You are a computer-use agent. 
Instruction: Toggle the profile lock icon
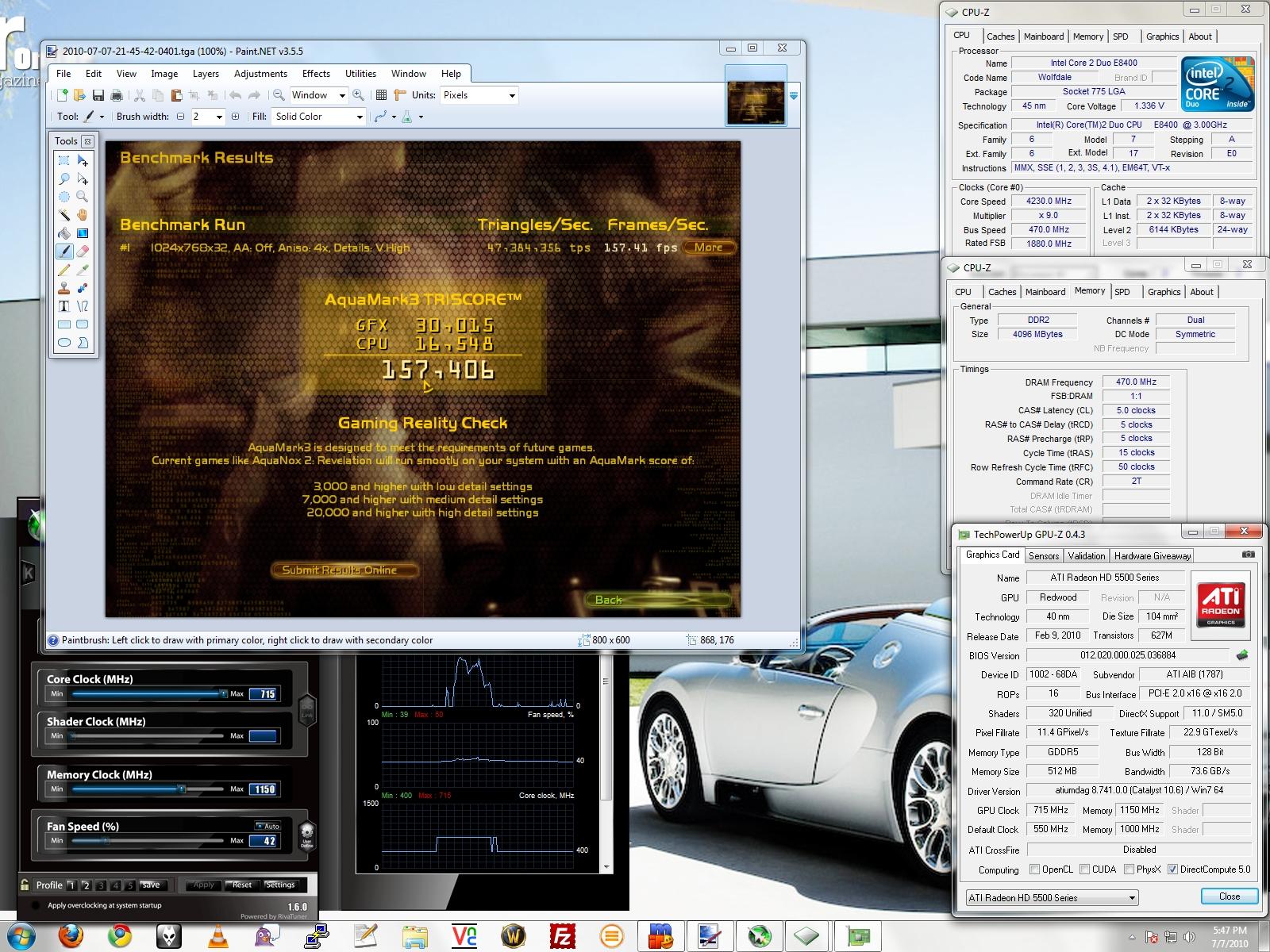coord(25,885)
